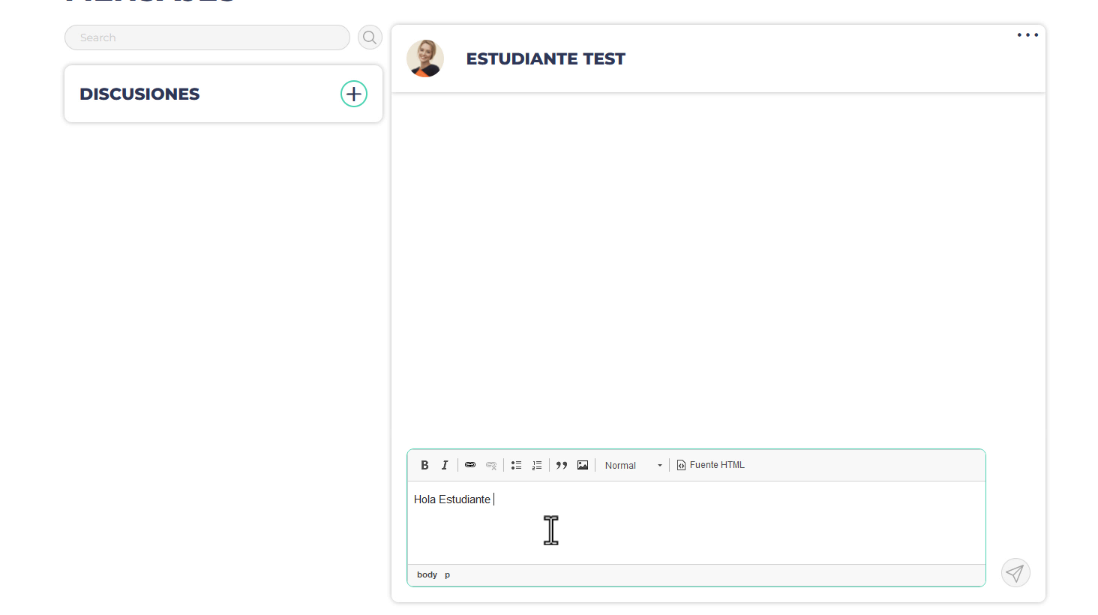Click the unlink icon in toolbar

point(491,465)
